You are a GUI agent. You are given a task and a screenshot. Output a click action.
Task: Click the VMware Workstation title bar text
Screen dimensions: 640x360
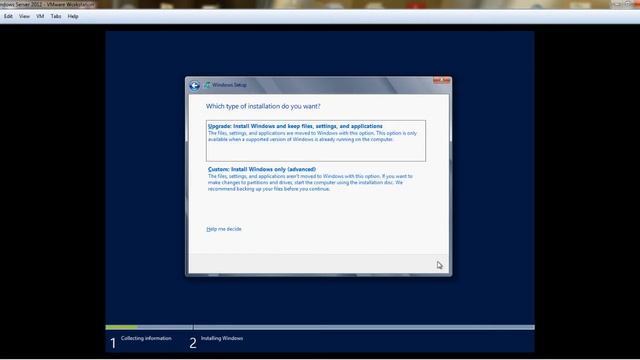(x=47, y=4)
